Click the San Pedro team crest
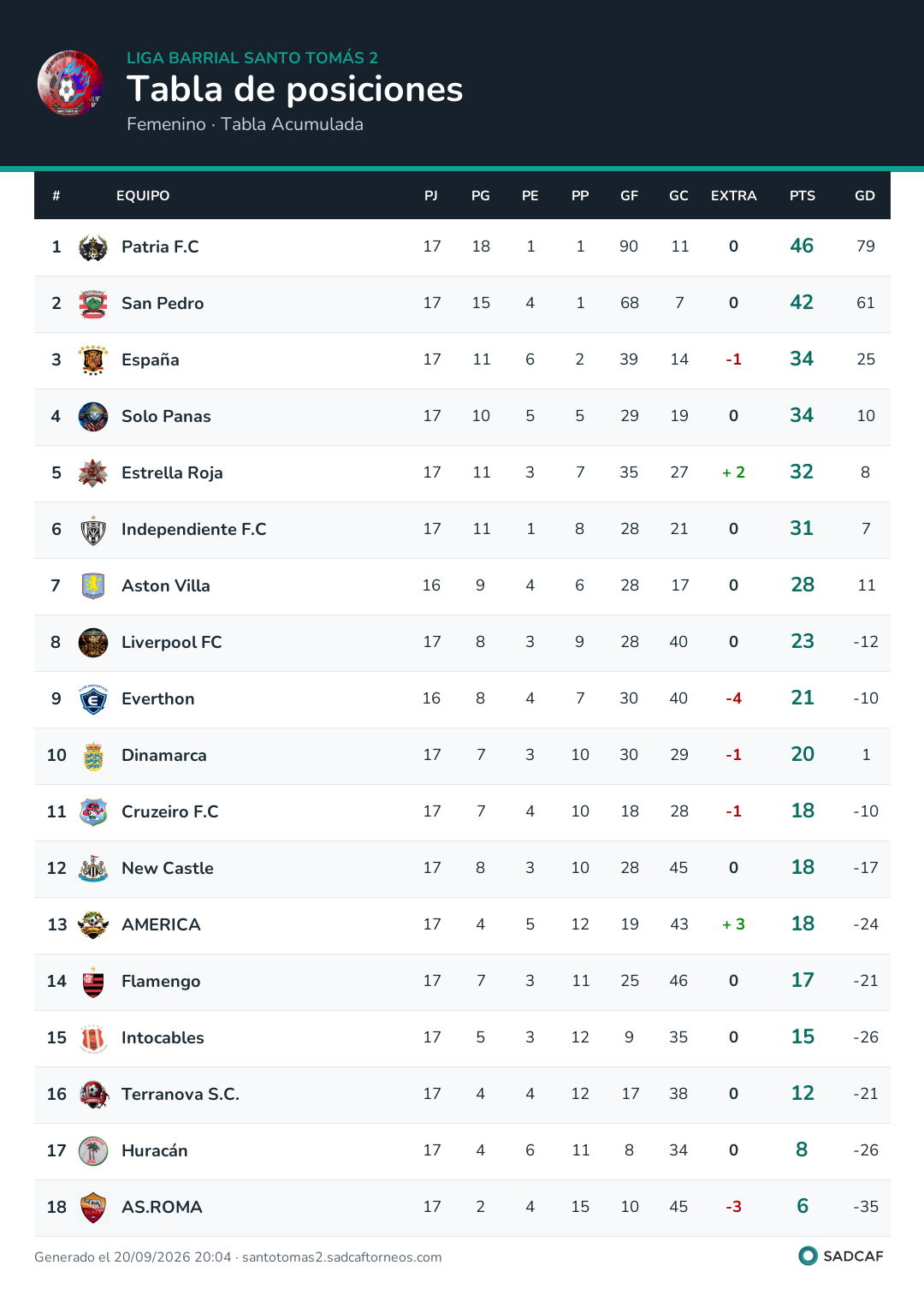 (93, 304)
